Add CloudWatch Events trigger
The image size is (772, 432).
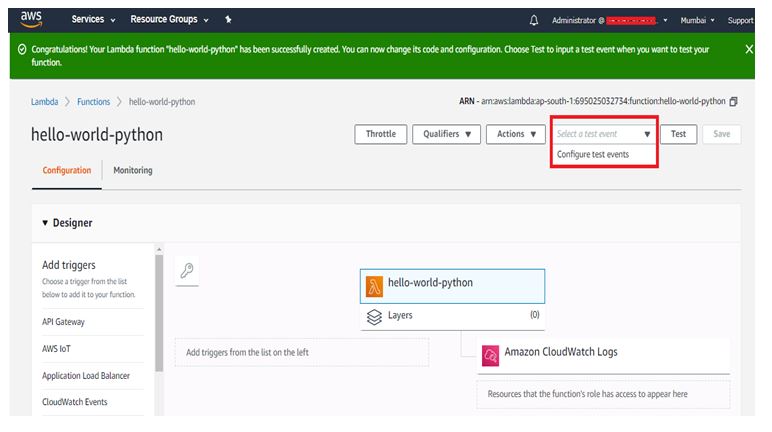pos(74,402)
